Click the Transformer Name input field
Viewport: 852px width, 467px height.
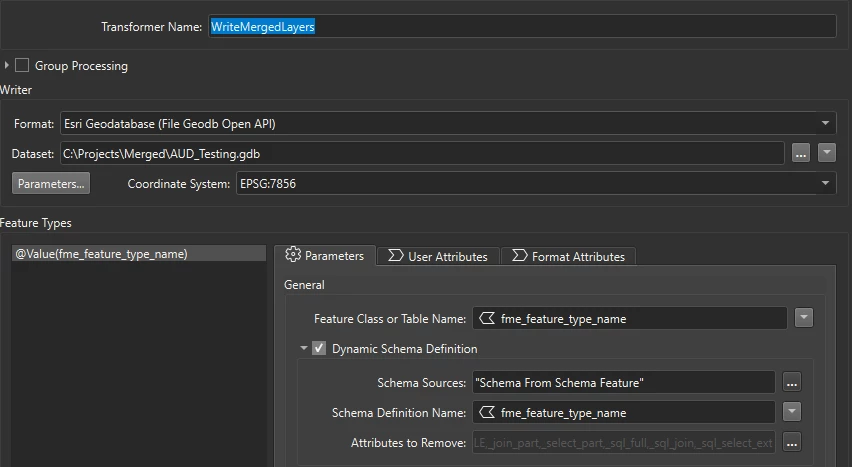(x=522, y=27)
